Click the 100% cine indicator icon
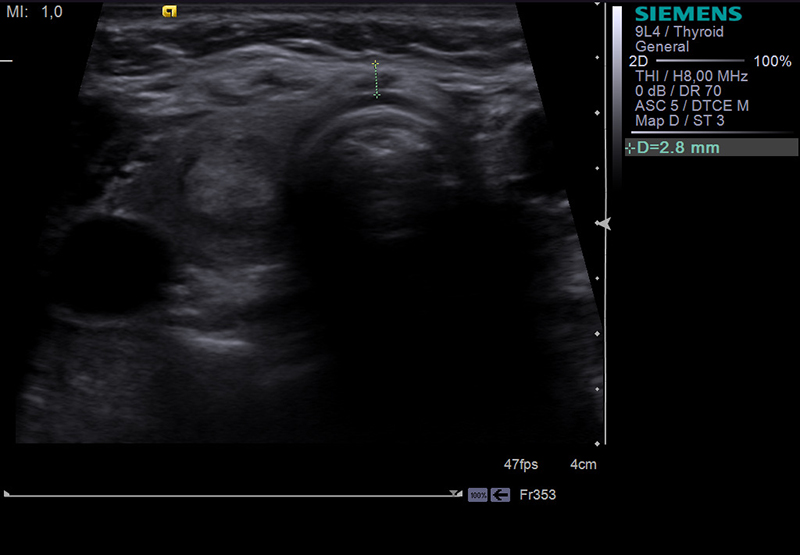 pyautogui.click(x=478, y=495)
